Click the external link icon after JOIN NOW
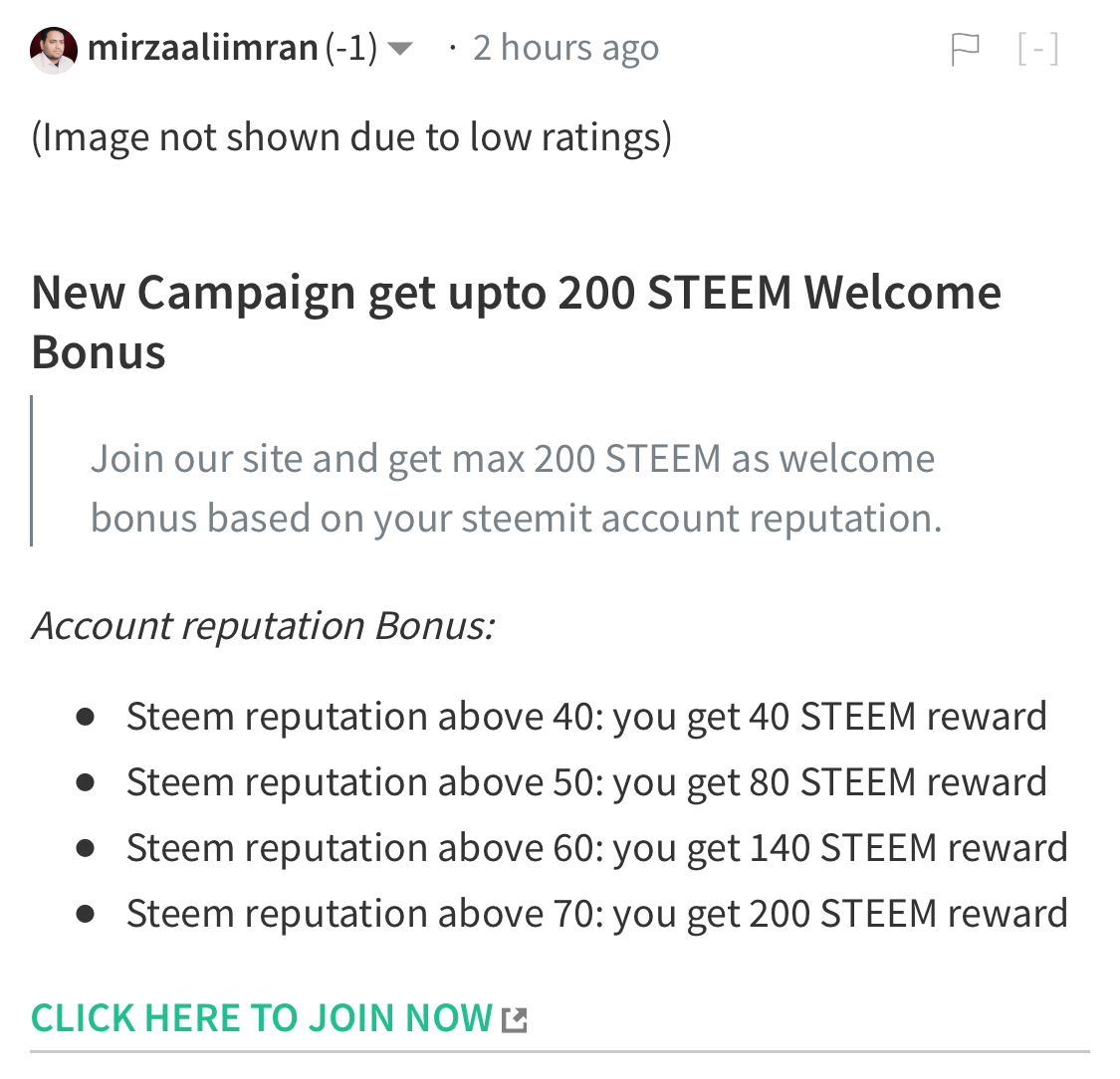Viewport: 1120px width, 1079px height. tap(514, 1019)
